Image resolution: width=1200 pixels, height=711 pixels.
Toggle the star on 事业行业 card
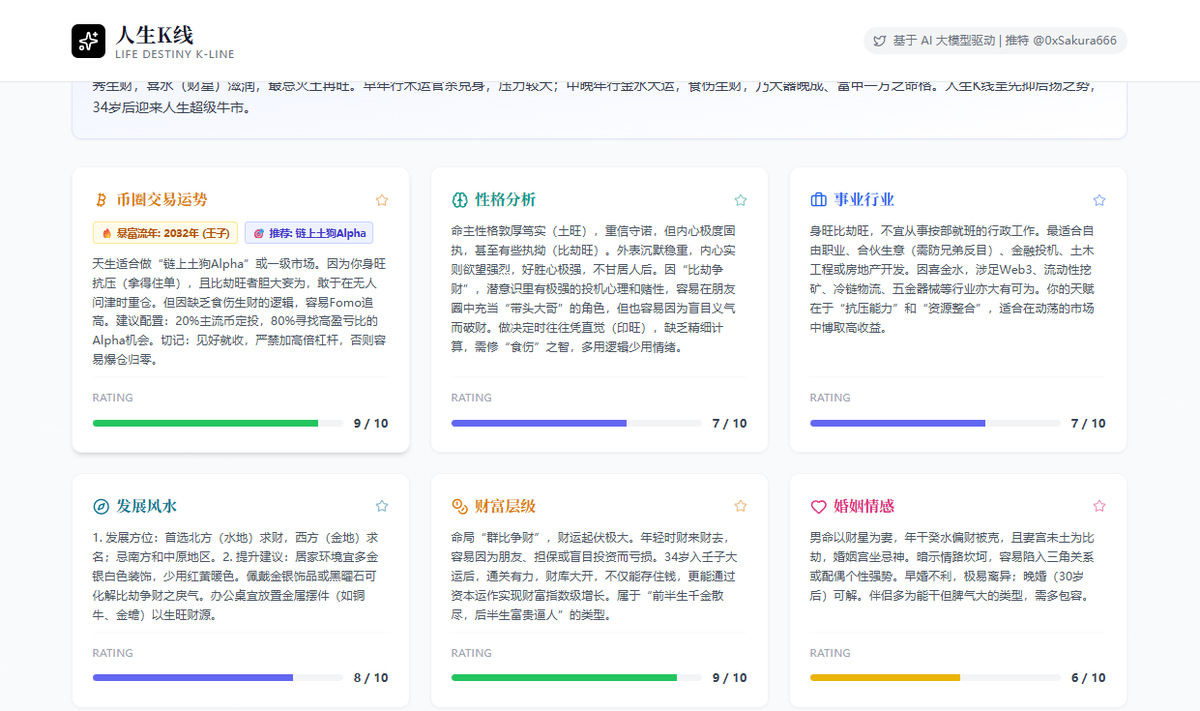pos(1099,199)
